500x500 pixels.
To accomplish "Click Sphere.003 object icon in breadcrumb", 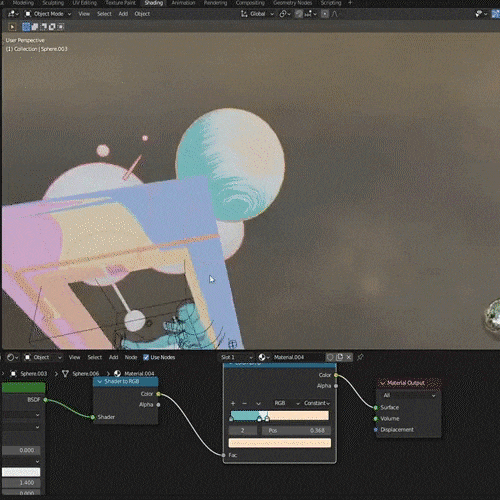I will pos(13,374).
